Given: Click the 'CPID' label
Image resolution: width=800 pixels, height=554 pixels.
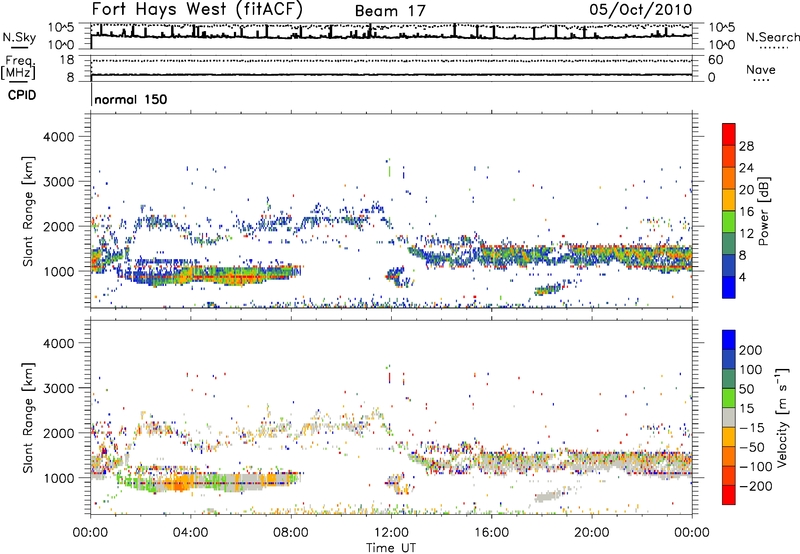Looking at the screenshot, I should (22, 95).
